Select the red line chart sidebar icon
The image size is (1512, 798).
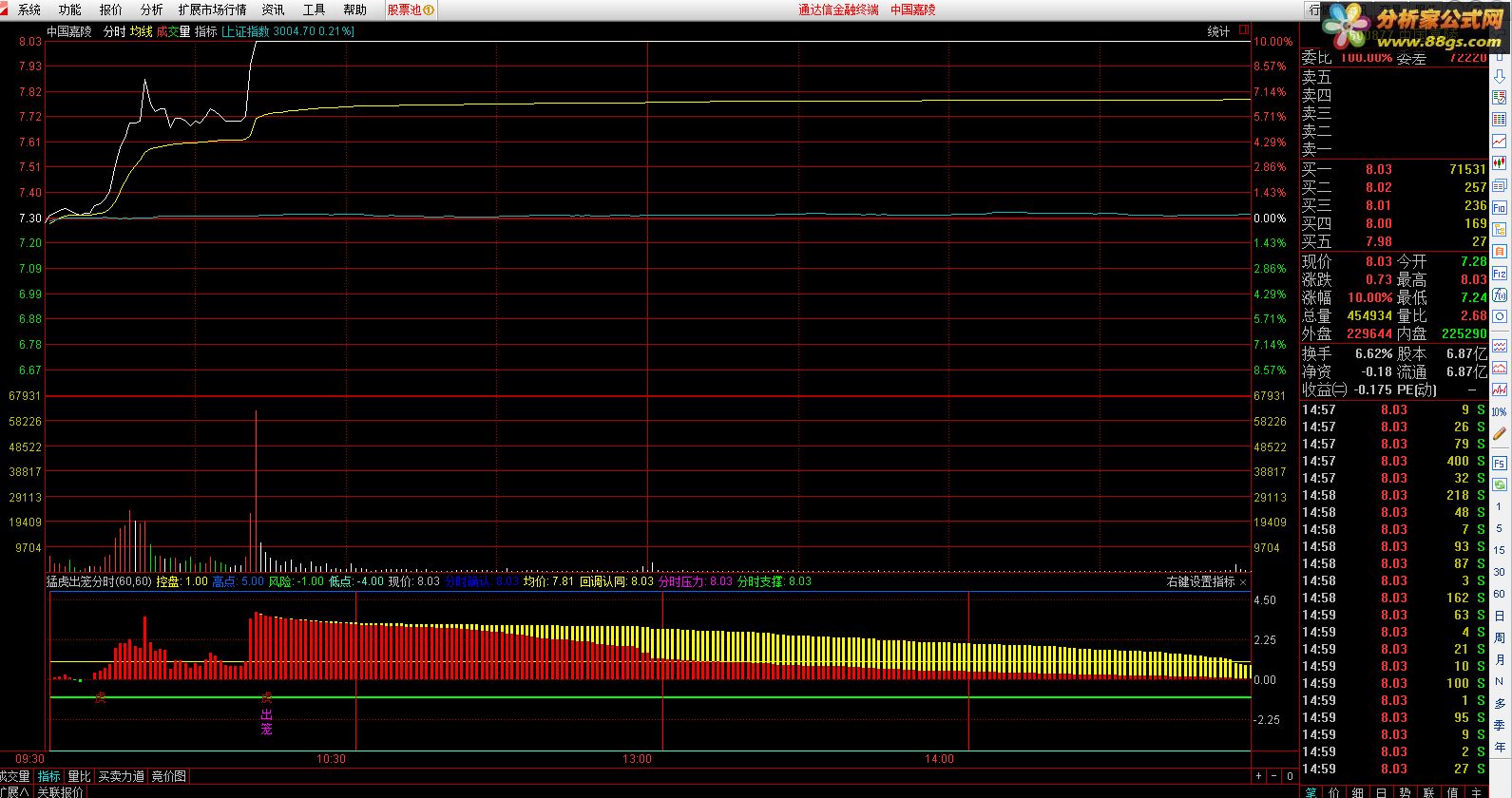tap(1500, 142)
